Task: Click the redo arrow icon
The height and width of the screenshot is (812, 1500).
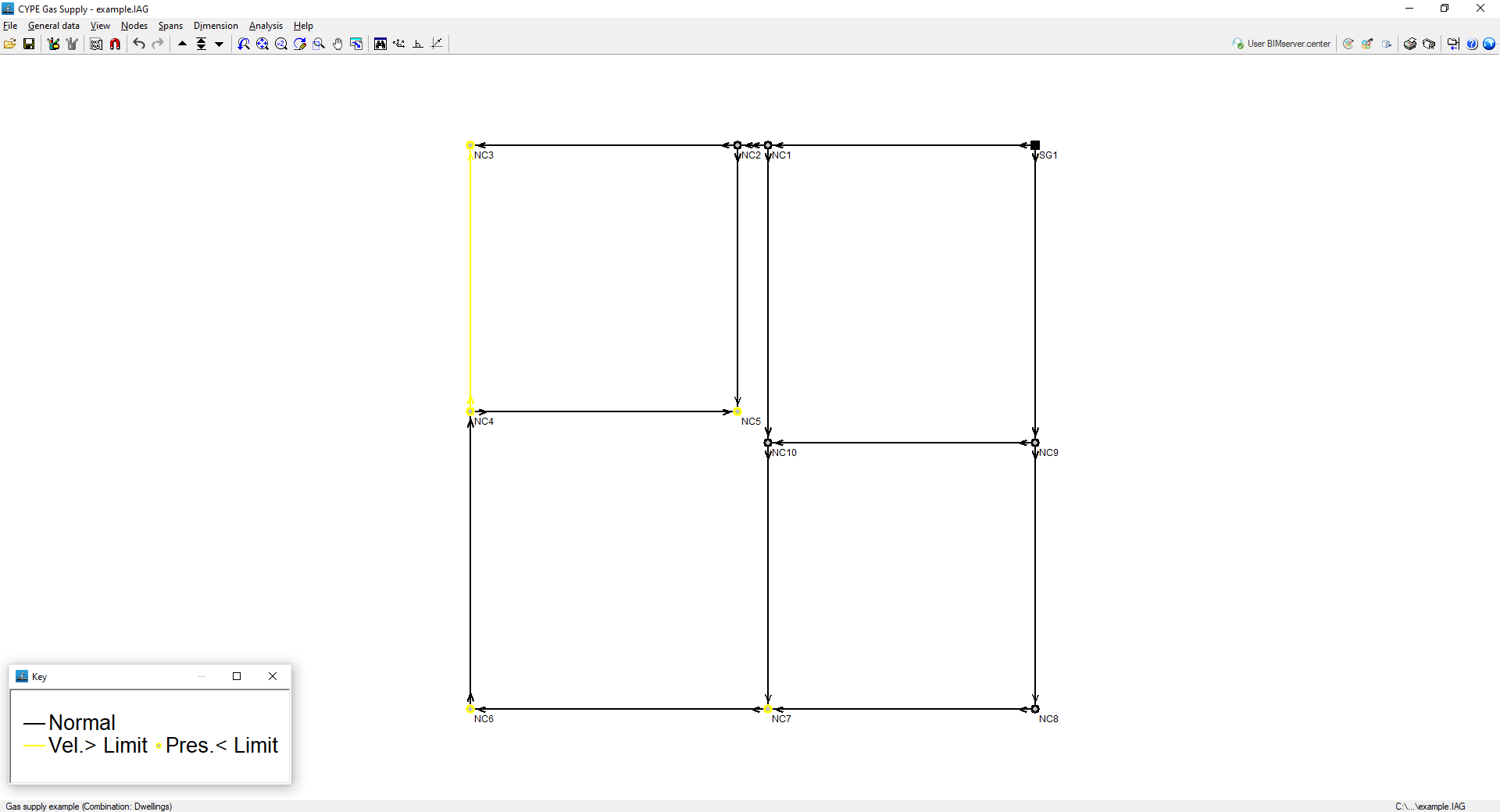Action: 158,44
